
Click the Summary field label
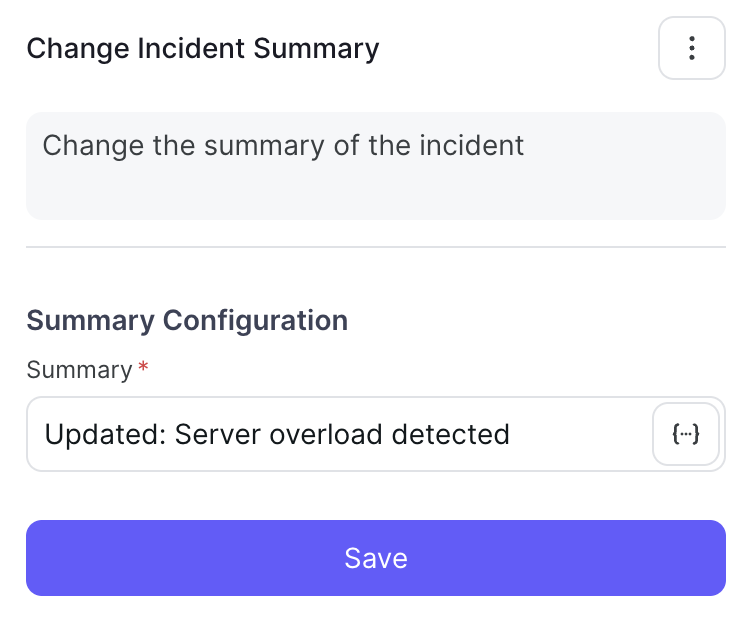point(79,370)
